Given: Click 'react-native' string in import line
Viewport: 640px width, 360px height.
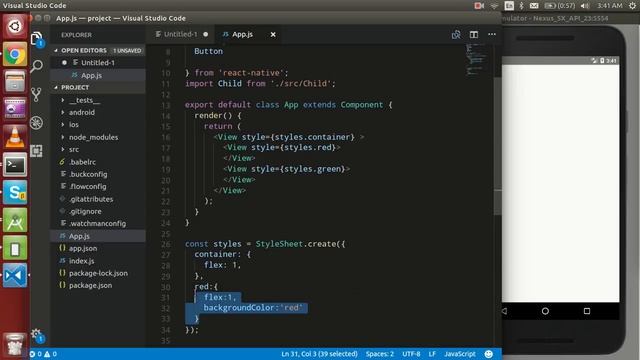Looking at the screenshot, I should pos(251,73).
